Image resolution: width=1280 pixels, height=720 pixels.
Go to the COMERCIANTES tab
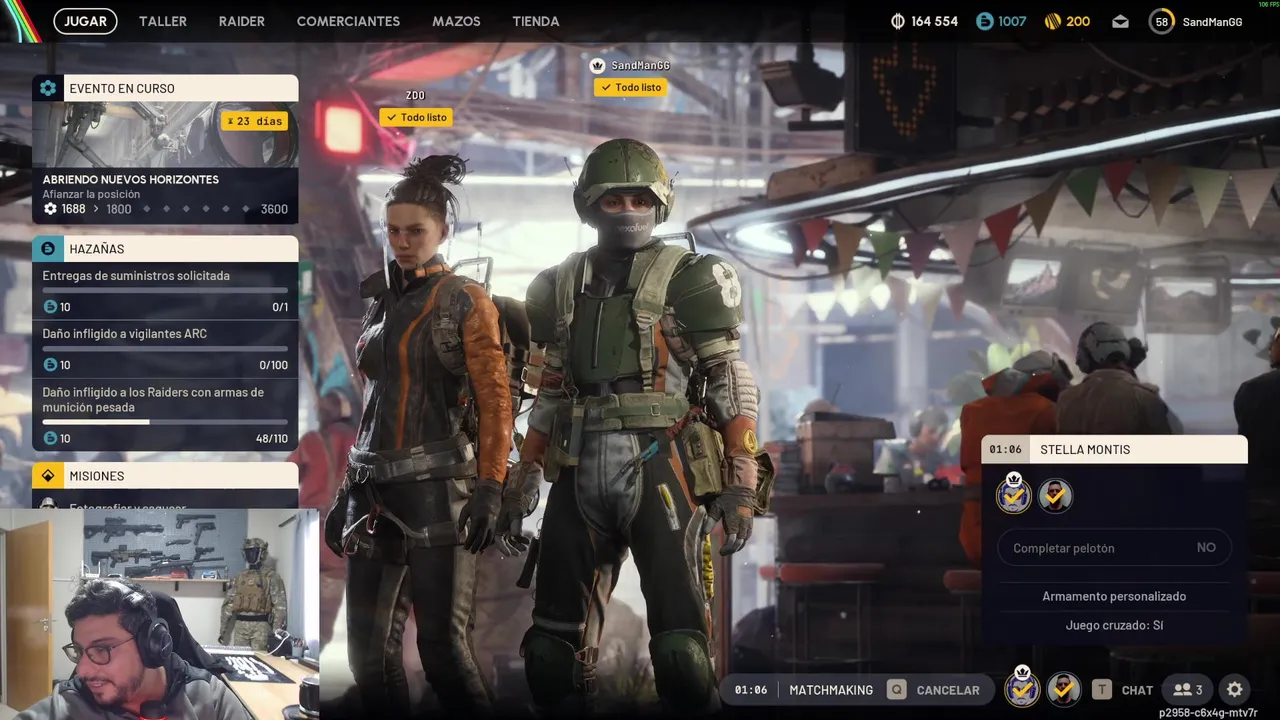point(348,21)
